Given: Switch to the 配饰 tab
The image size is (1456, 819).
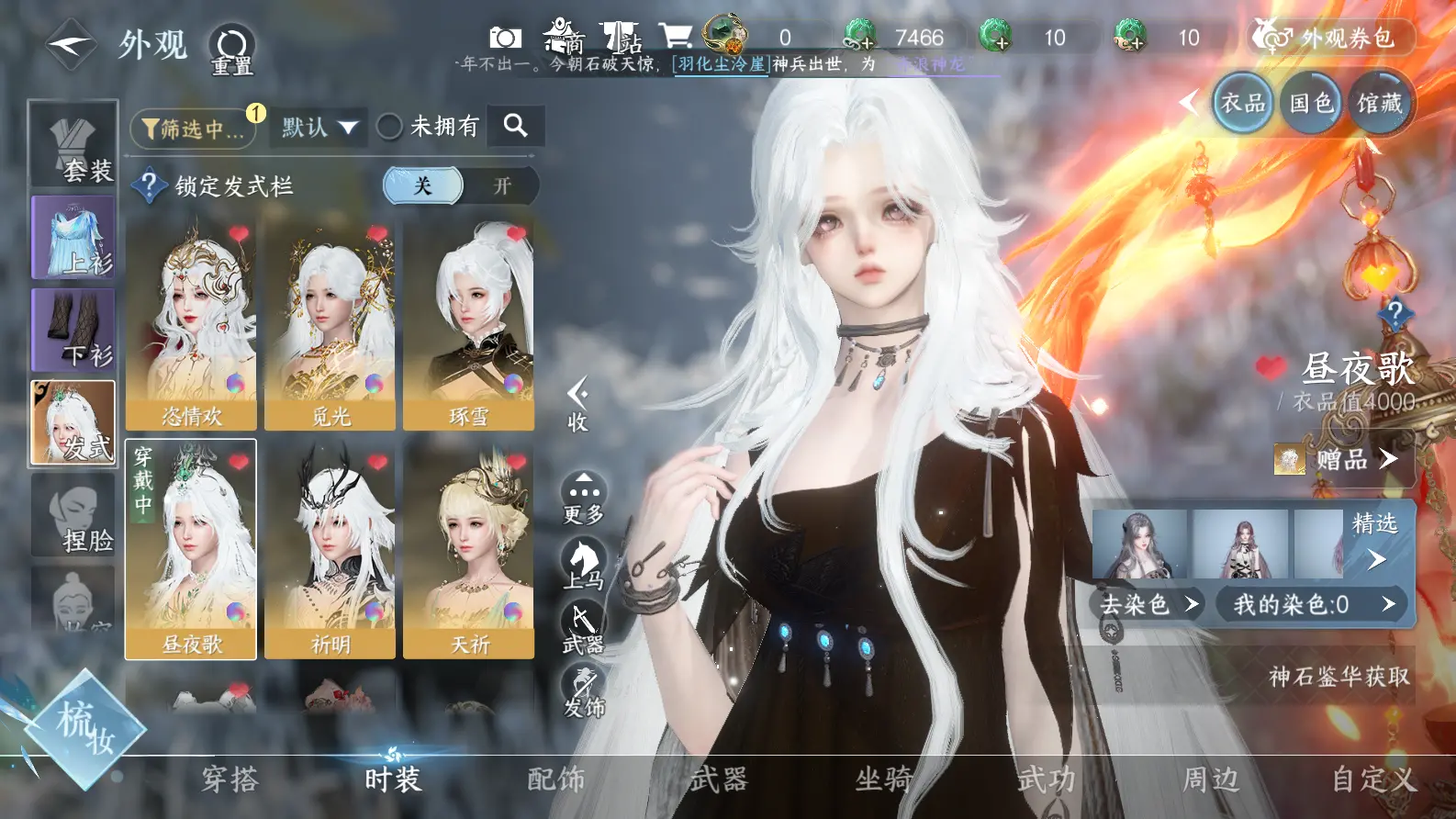Looking at the screenshot, I should (x=556, y=780).
